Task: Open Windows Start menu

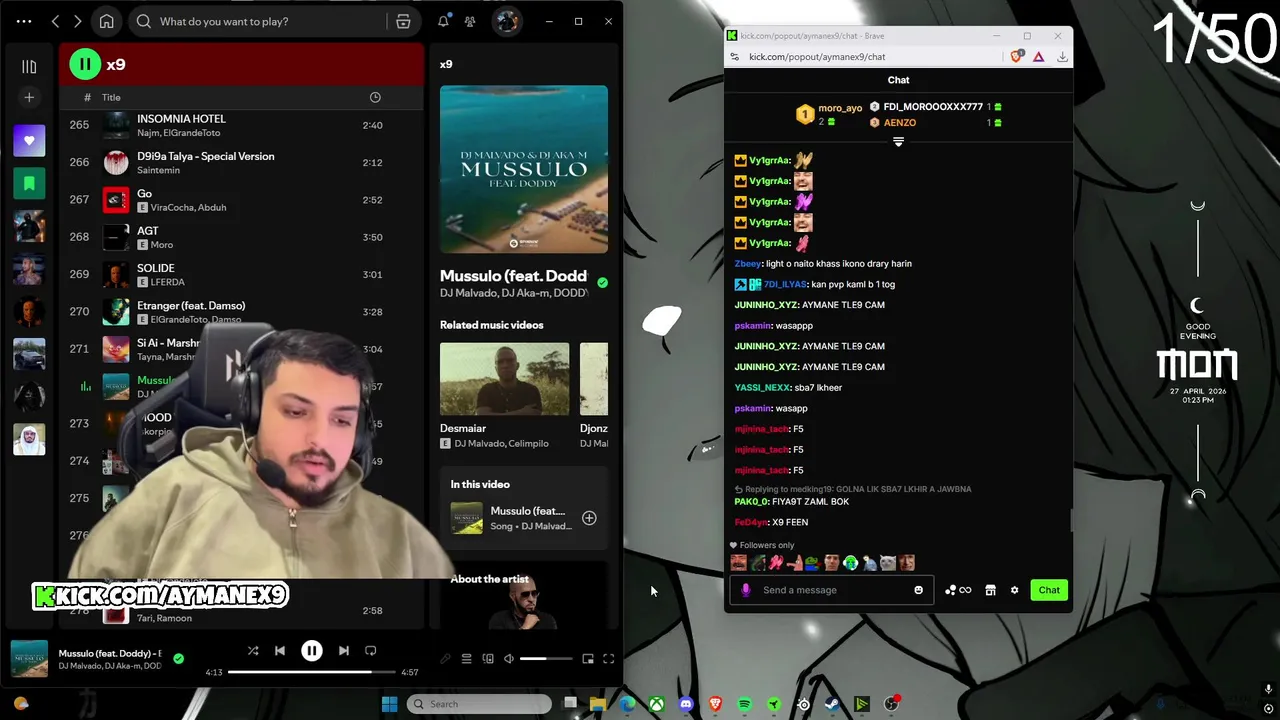Action: coord(389,704)
